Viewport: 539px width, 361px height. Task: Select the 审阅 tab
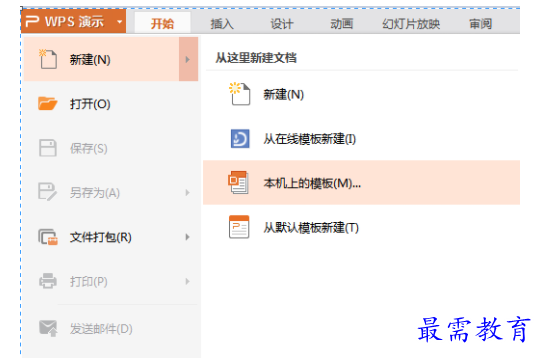pos(481,23)
